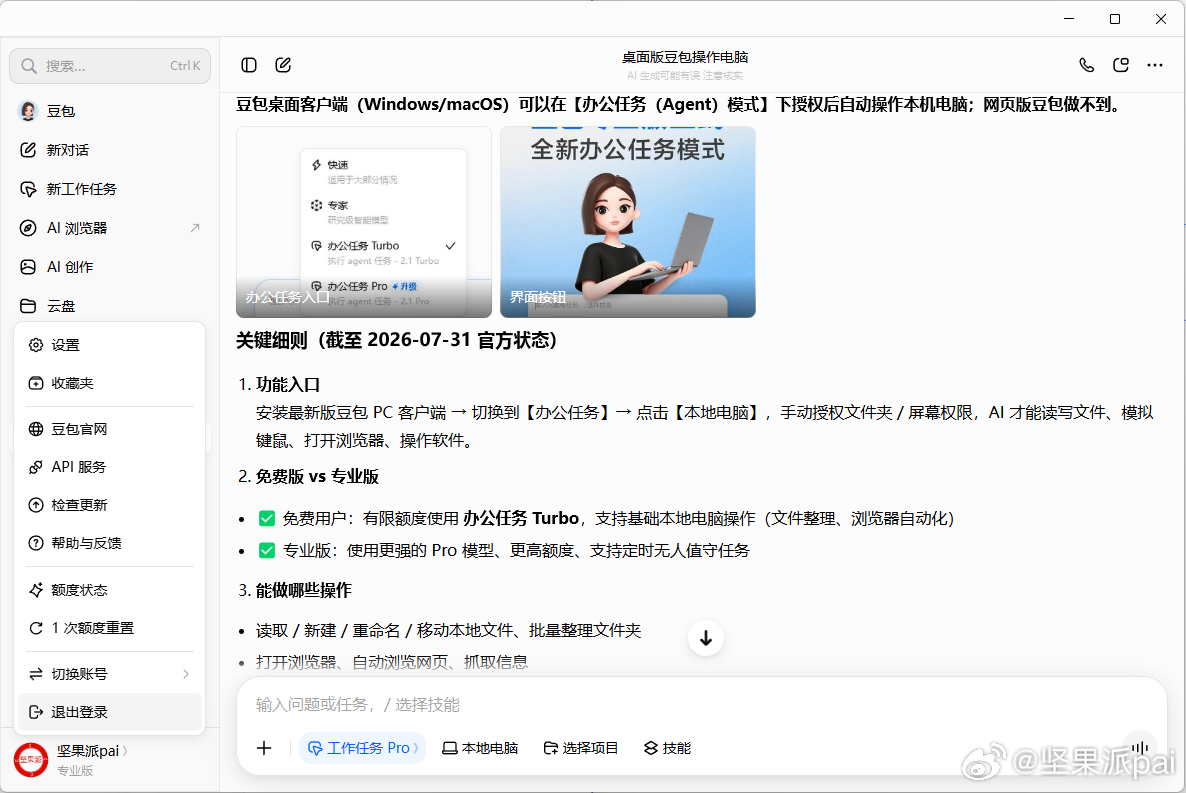Click the 额度状态 sparkle icon
Screen dimensions: 1186x793
[x=36, y=589]
